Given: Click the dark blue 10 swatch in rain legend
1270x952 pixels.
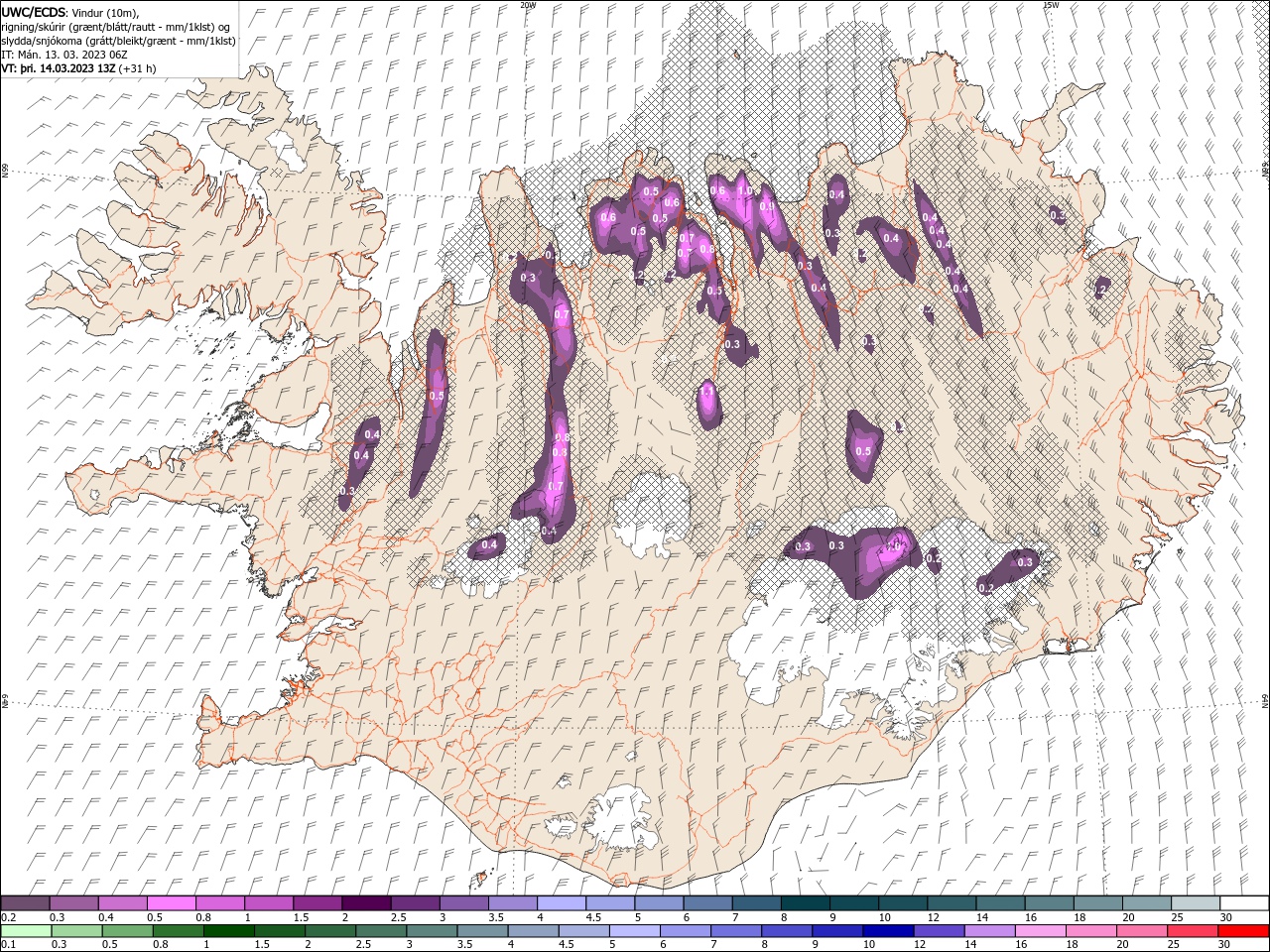Looking at the screenshot, I should point(887,931).
